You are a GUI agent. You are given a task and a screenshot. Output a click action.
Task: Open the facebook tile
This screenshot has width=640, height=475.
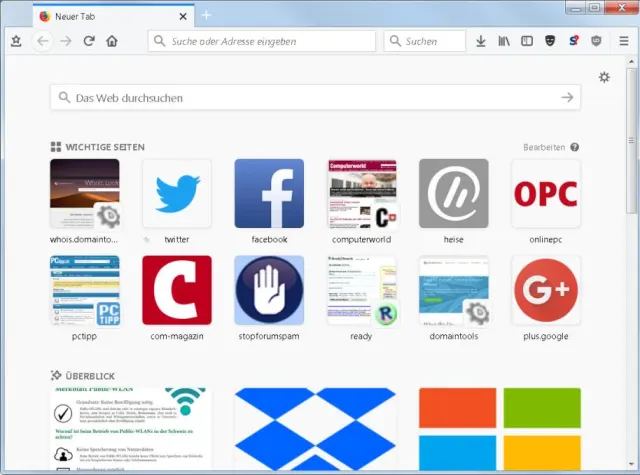click(269, 193)
